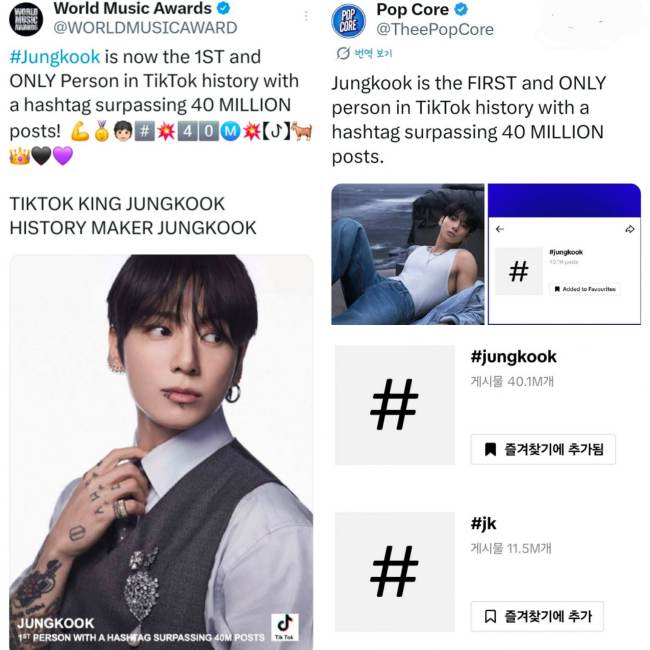Click the @WORLDMUSICAWARD handle
650x650 pixels.
click(145, 28)
